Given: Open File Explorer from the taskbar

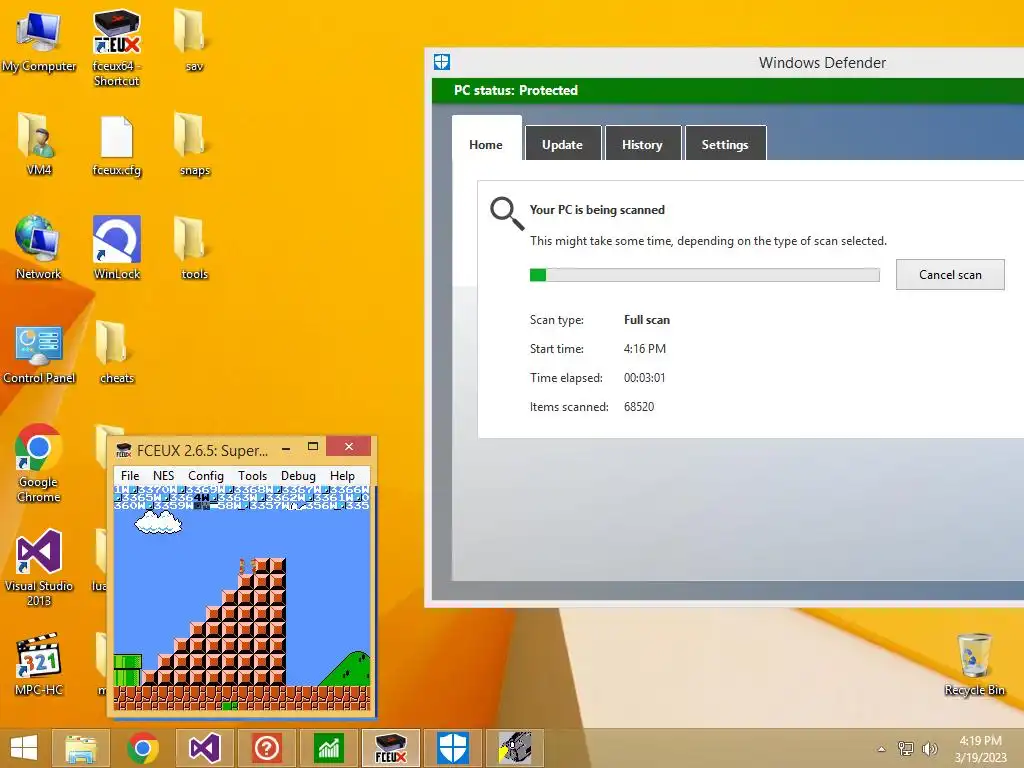Looking at the screenshot, I should click(80, 748).
